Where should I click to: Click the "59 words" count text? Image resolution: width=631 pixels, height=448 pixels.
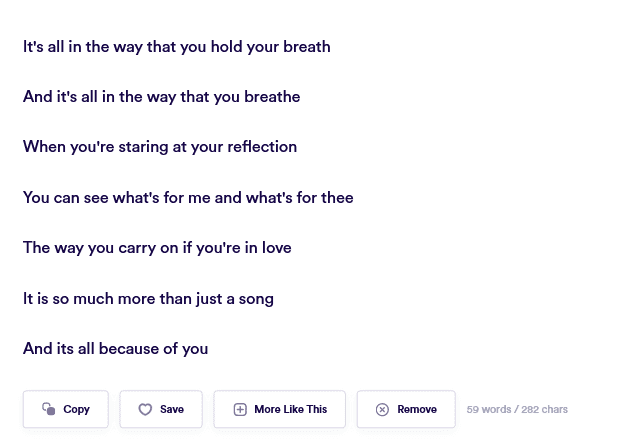488,409
